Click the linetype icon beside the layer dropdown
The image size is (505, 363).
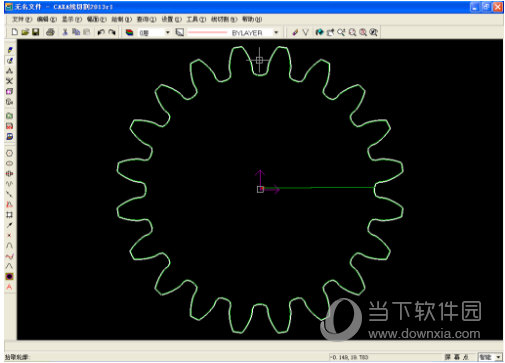click(180, 32)
